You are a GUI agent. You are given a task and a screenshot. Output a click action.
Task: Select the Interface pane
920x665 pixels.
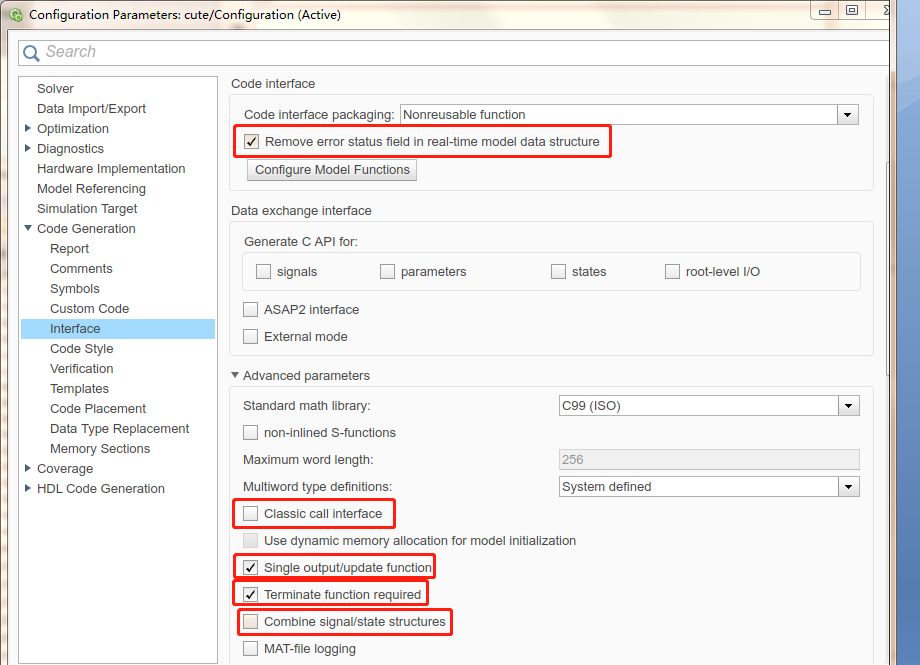118,329
